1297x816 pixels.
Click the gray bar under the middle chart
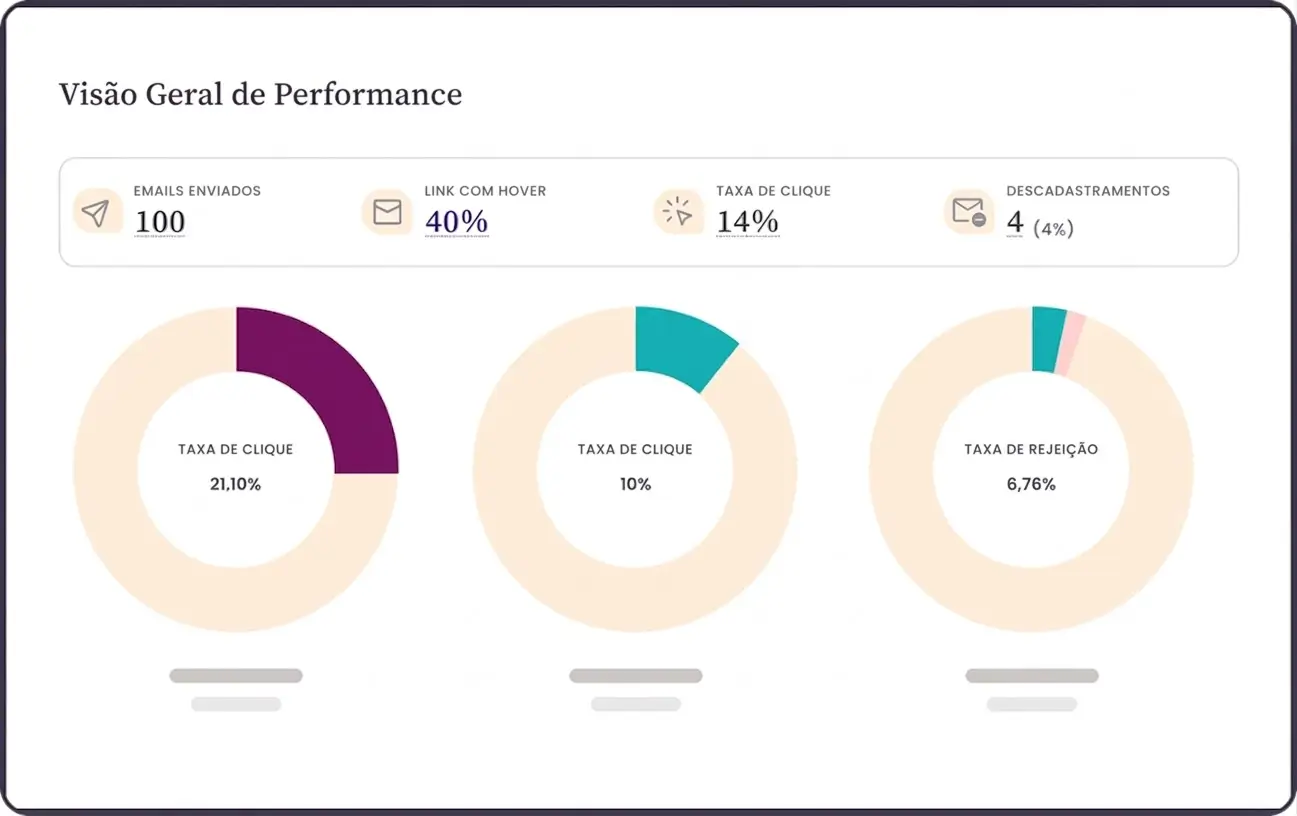point(635,675)
